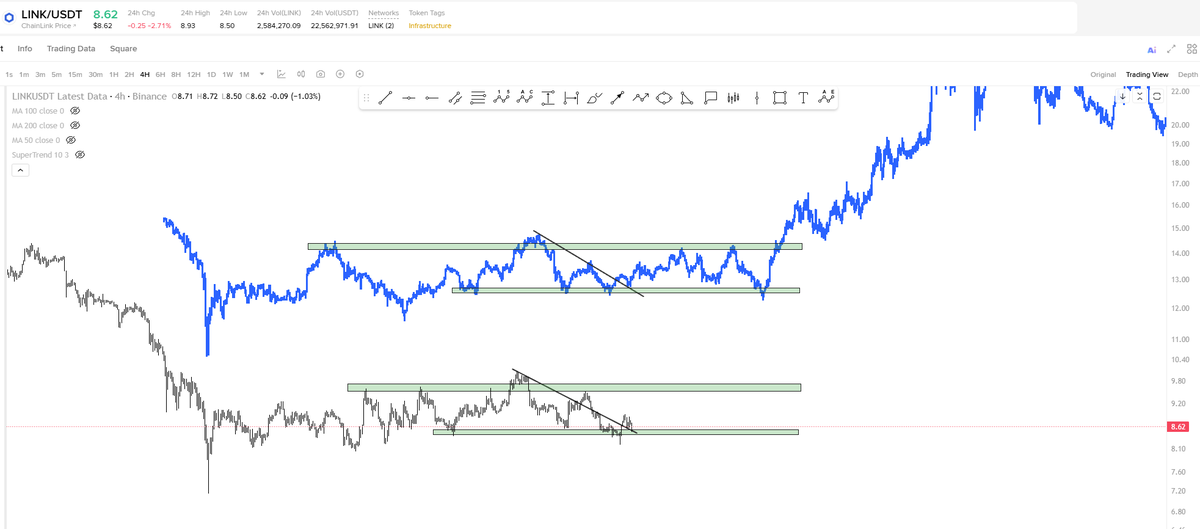Switch chart to Trading View

click(1146, 74)
